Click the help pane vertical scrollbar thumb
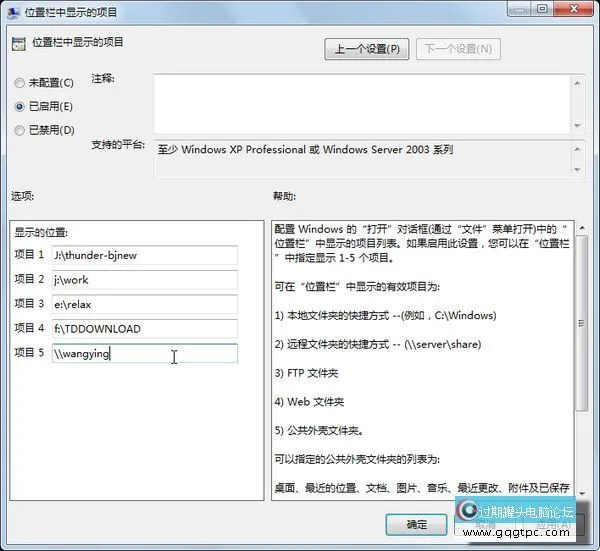 [582, 323]
